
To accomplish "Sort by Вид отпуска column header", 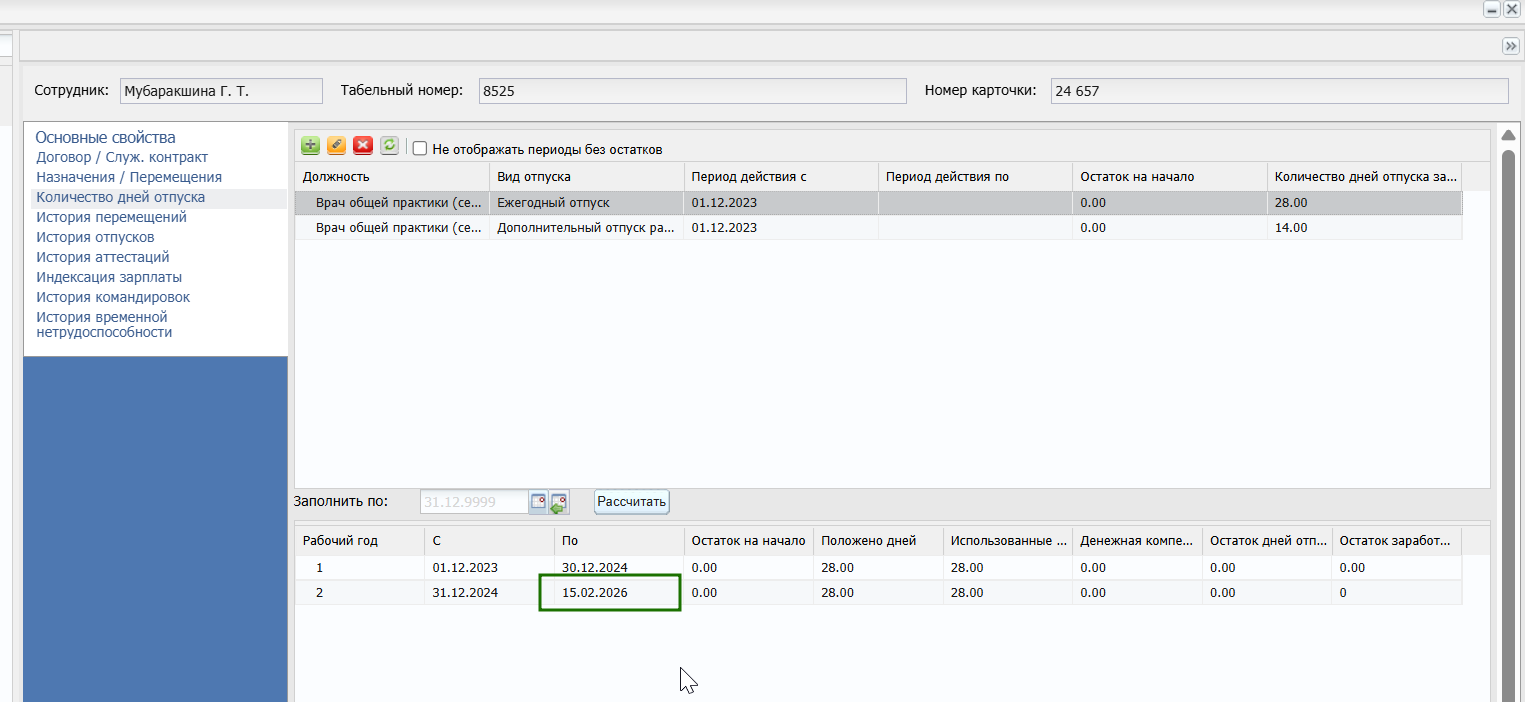I will tap(586, 176).
